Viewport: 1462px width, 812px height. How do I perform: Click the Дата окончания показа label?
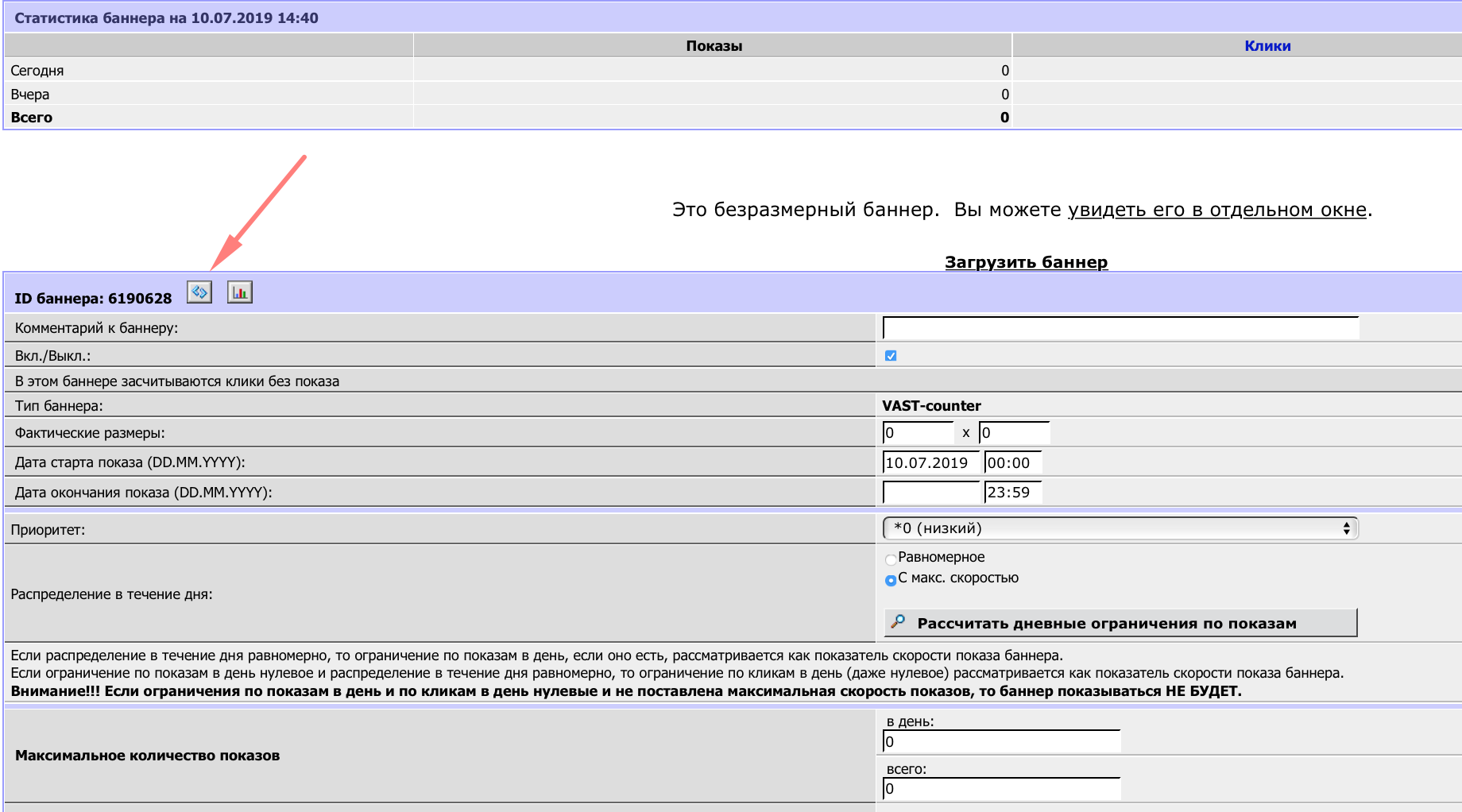pos(143,493)
